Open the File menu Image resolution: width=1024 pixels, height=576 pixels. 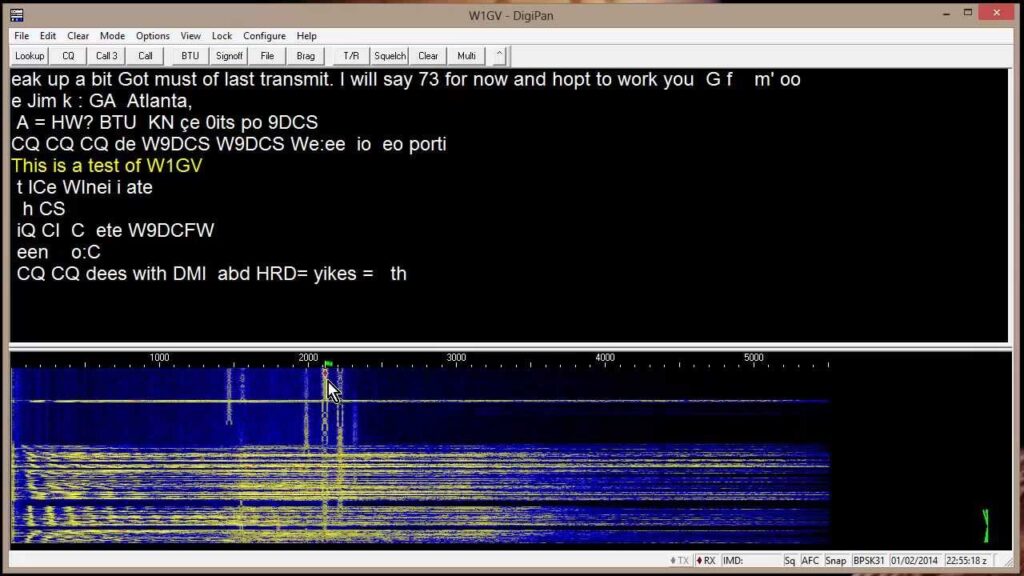coord(22,36)
